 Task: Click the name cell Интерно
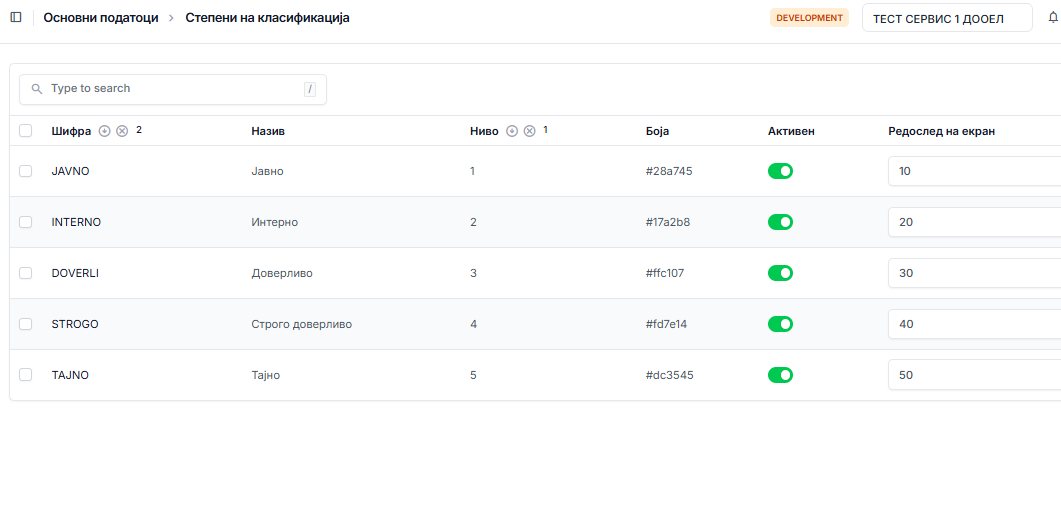coord(275,222)
